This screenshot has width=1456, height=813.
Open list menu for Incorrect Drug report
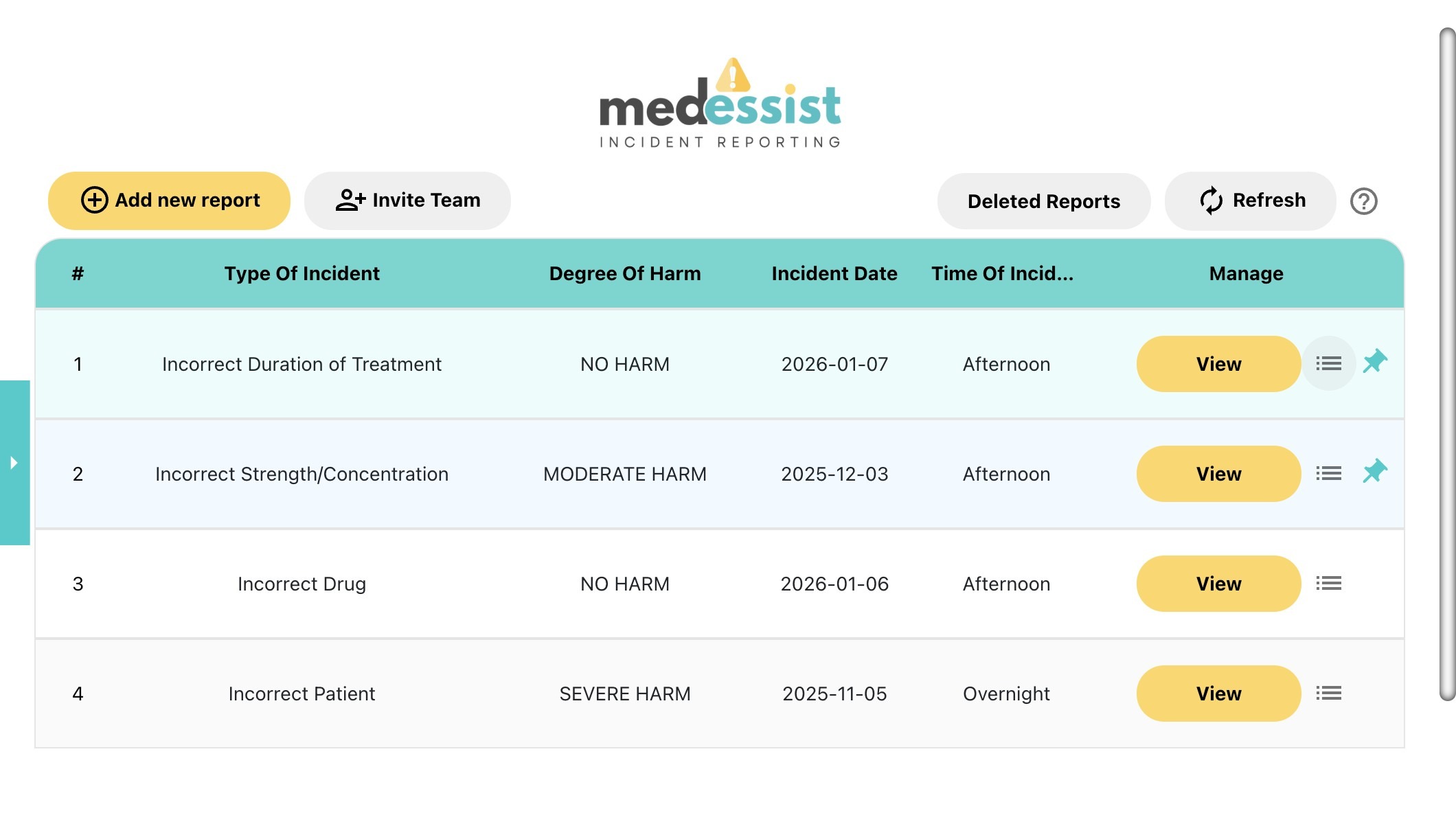[1328, 584]
